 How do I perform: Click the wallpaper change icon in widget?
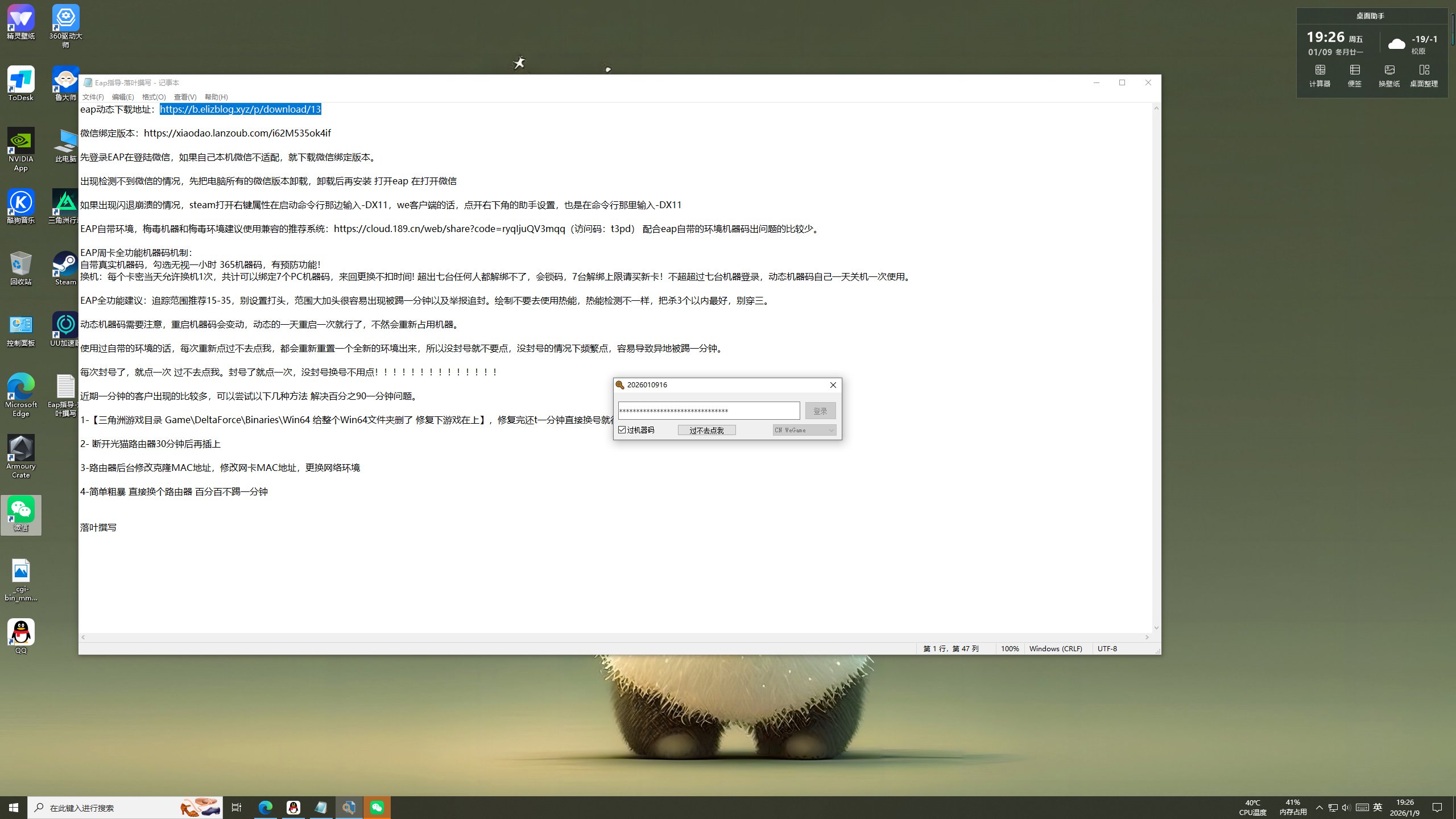[1389, 71]
